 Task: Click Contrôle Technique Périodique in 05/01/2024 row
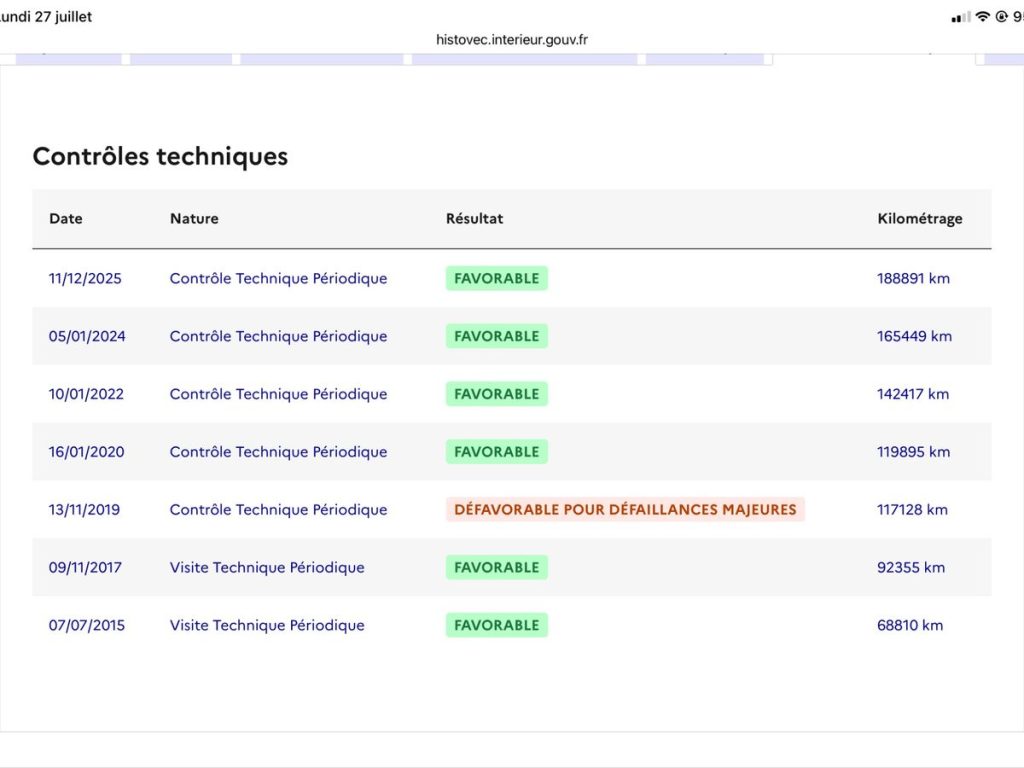tap(278, 336)
